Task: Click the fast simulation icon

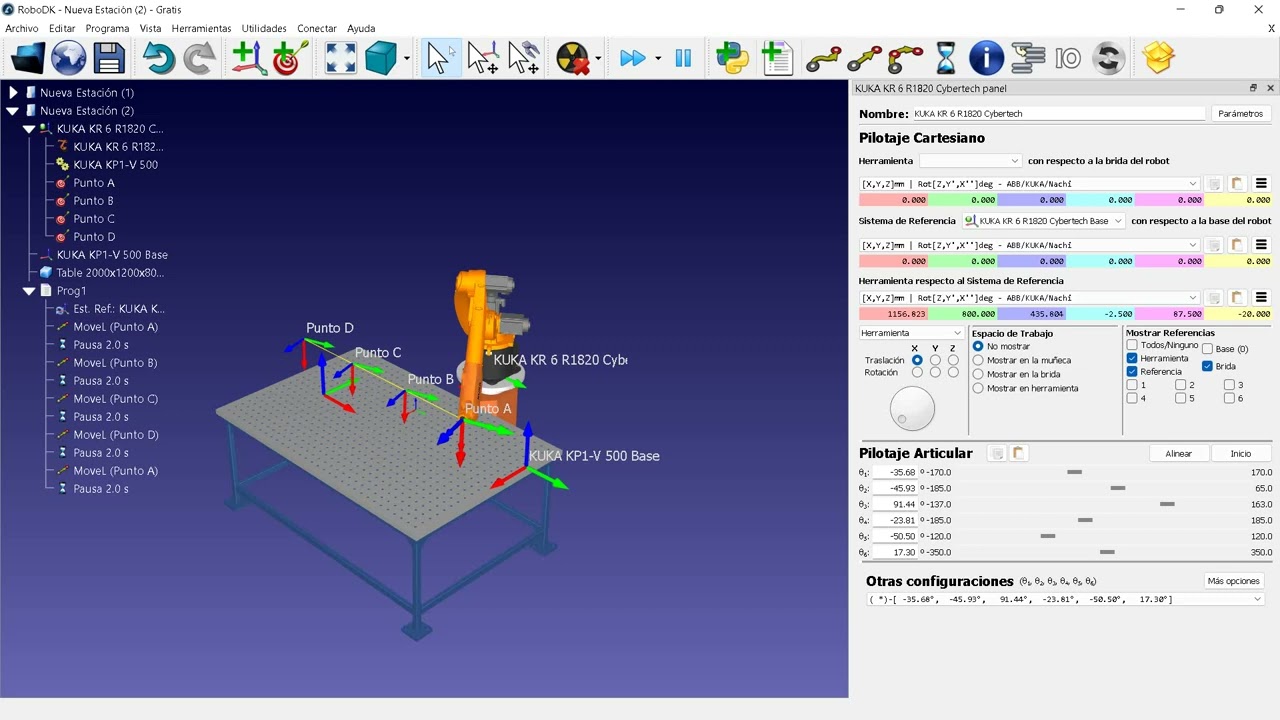Action: coord(633,58)
